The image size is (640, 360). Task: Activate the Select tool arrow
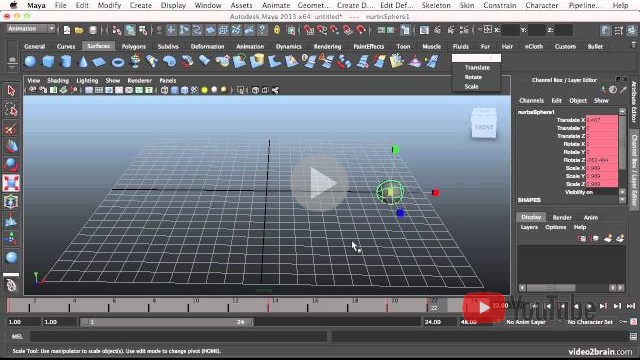11,91
